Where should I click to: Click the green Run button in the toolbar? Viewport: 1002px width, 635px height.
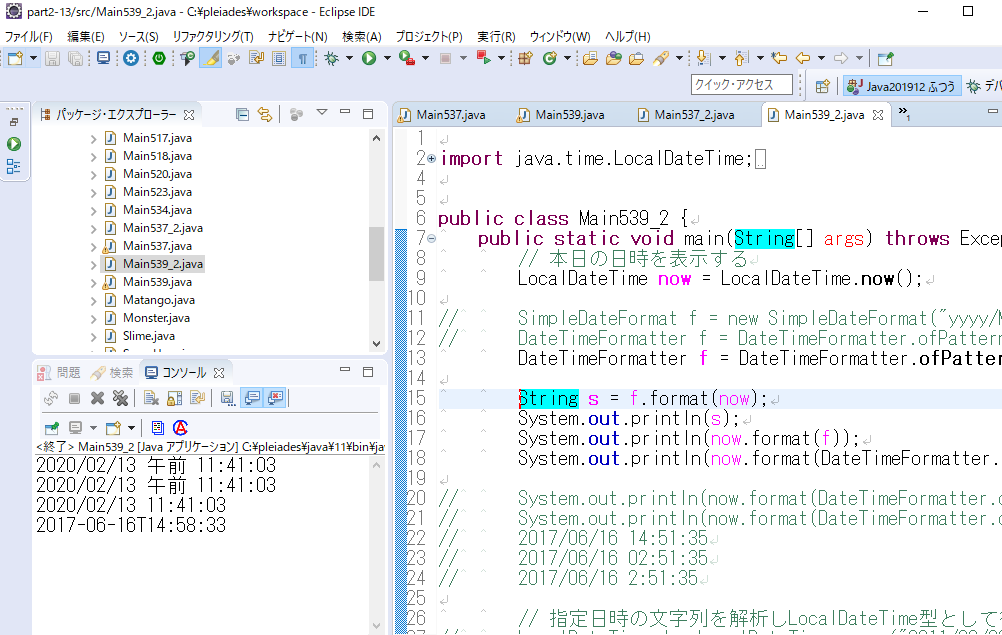(369, 59)
